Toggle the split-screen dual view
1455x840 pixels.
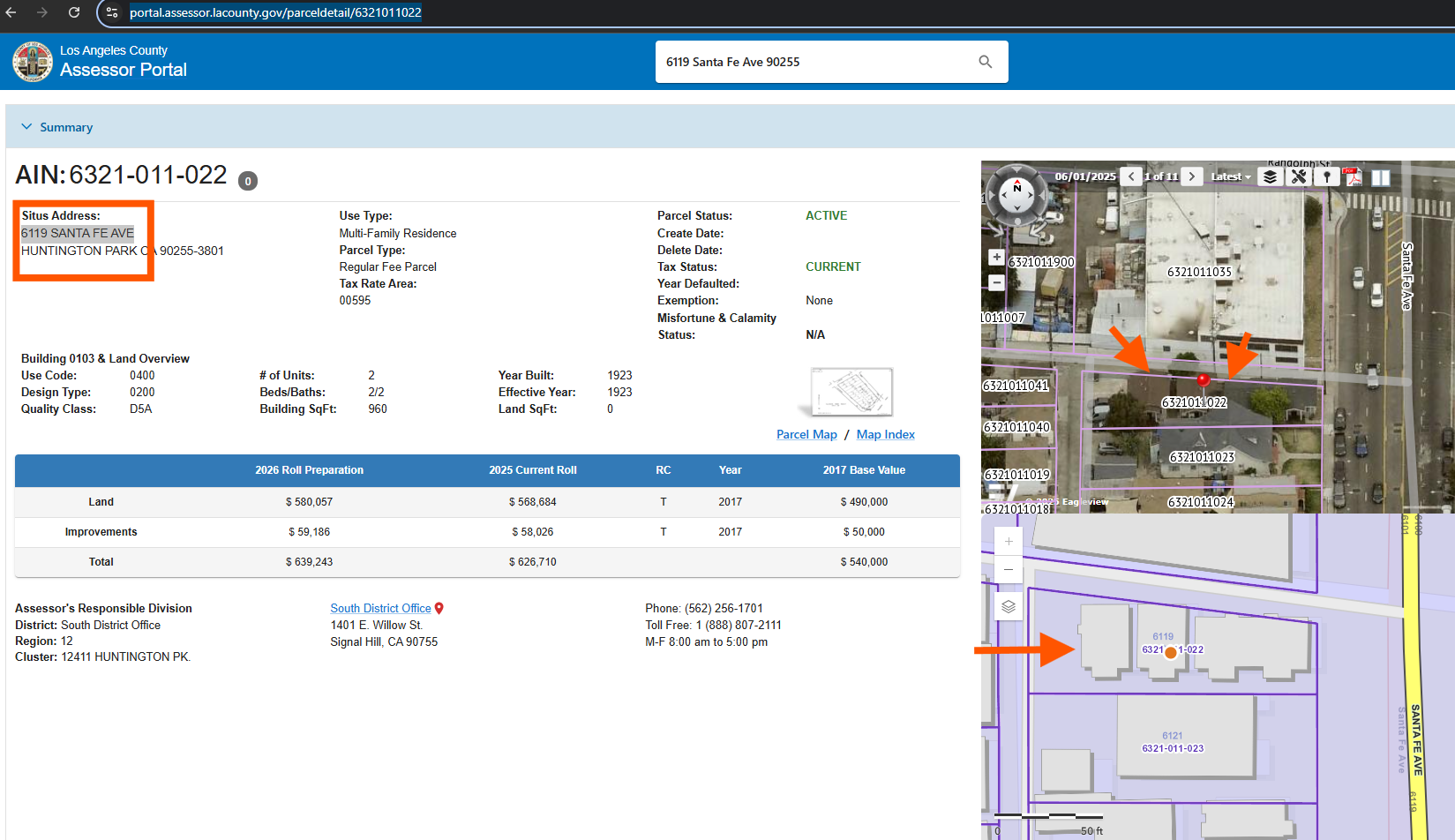1381,176
